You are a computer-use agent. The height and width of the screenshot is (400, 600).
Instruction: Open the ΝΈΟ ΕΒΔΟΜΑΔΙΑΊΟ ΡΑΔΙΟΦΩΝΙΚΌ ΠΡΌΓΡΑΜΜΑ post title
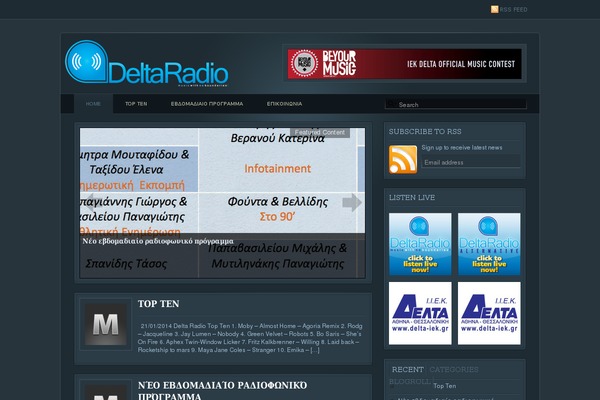222,390
